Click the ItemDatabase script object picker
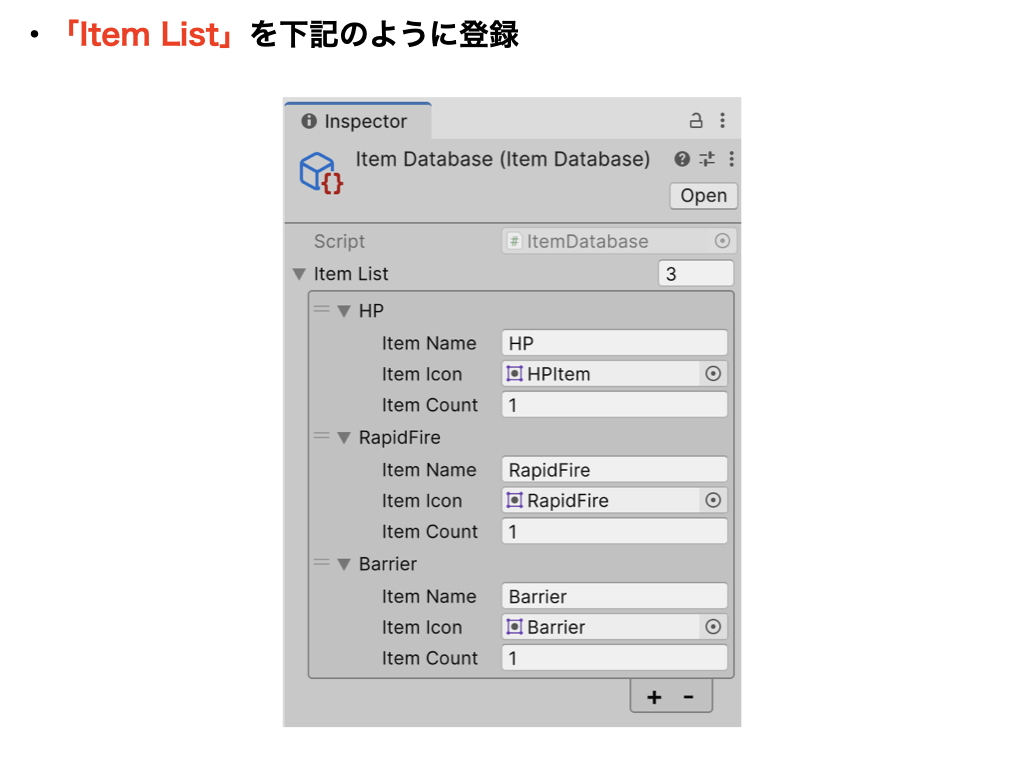 (722, 241)
